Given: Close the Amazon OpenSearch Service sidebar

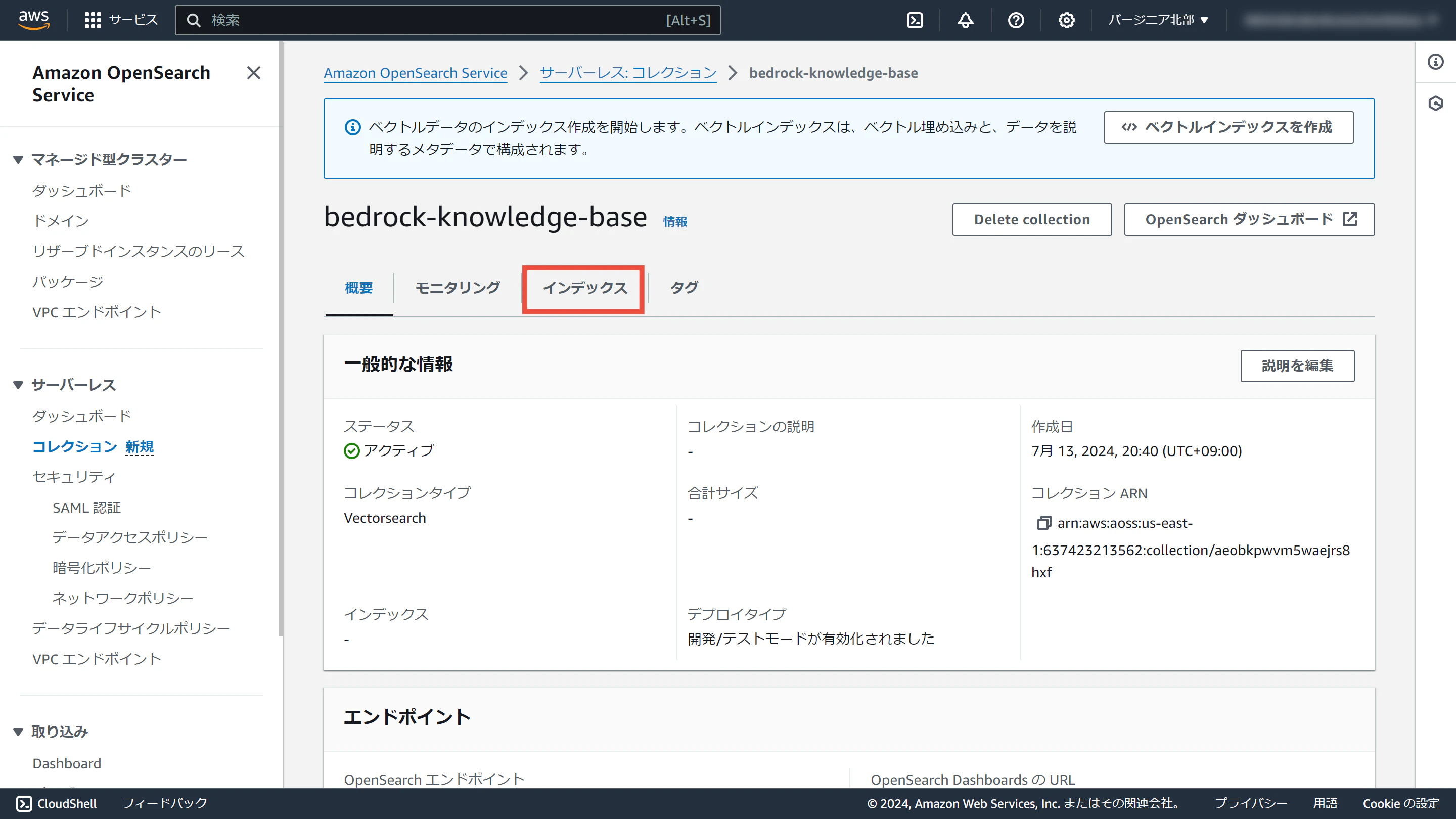Looking at the screenshot, I should [x=254, y=73].
